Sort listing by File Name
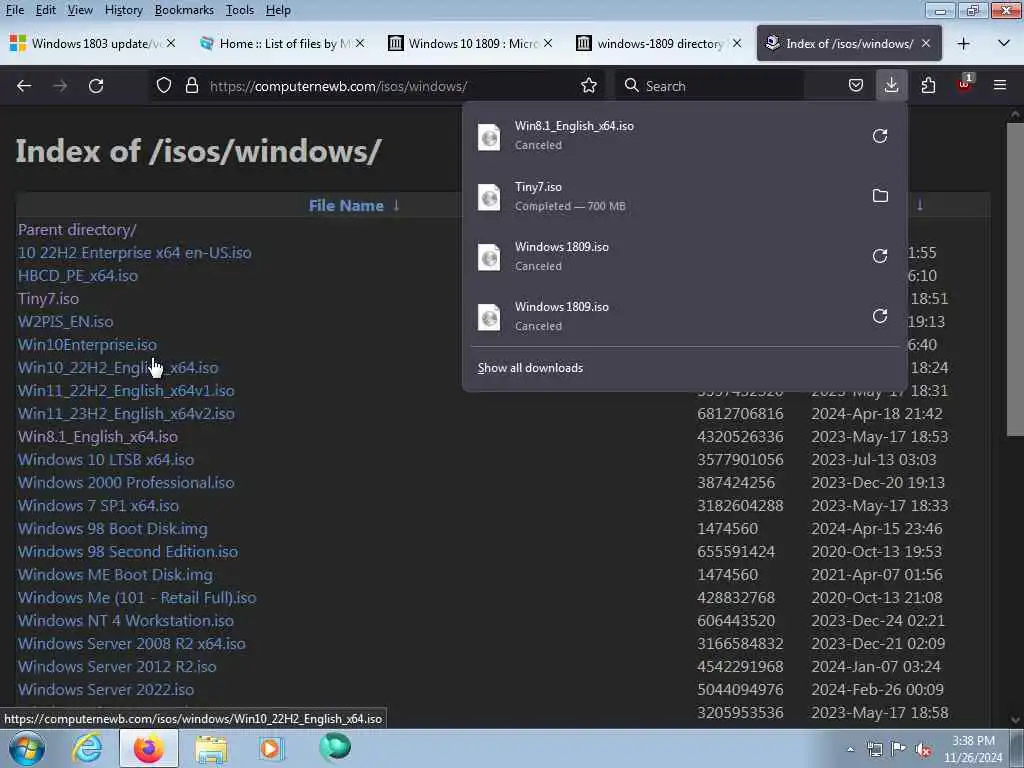This screenshot has width=1024, height=768. [x=346, y=205]
